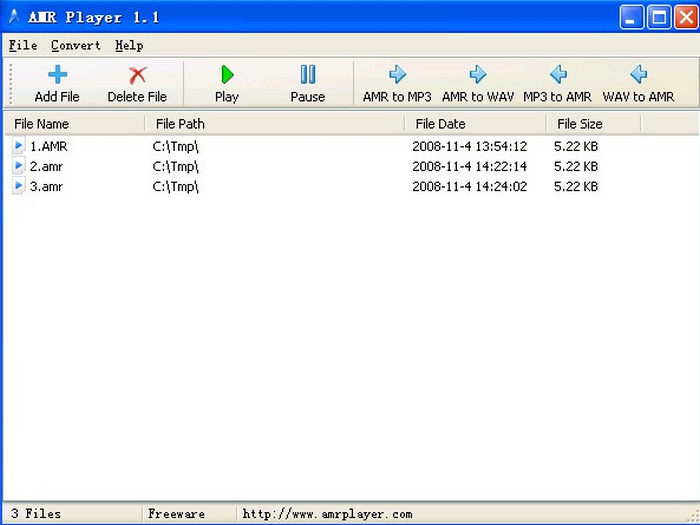Select the 1.AMR file in list
700x525 pixels.
pos(48,146)
